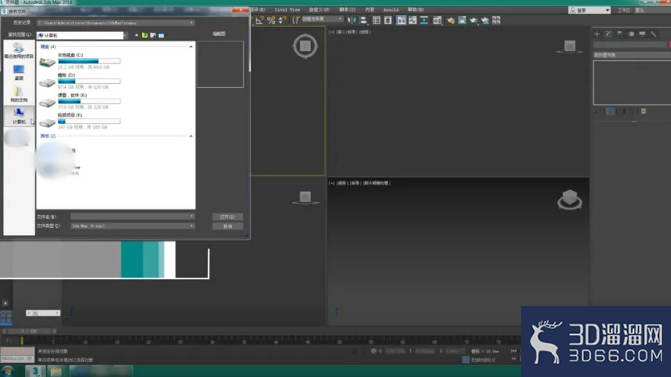
Task: Toggle Angle Snap
Action: pyautogui.click(x=260, y=20)
